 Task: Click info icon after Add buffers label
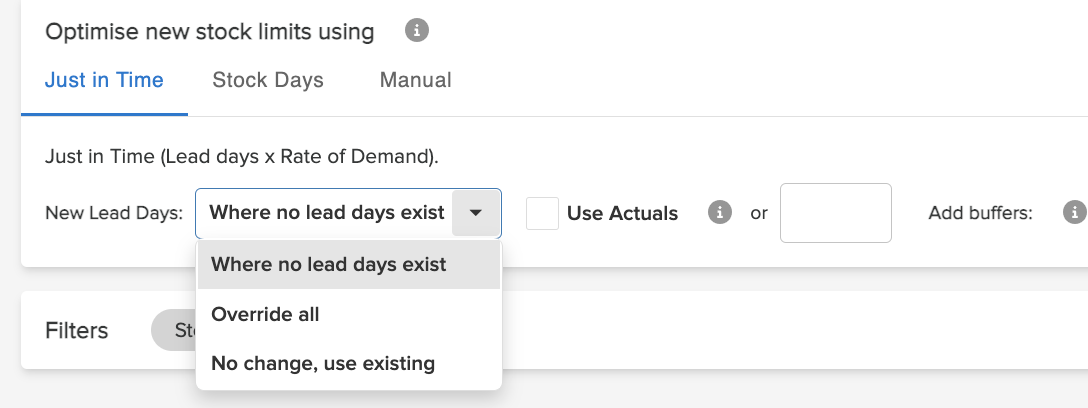coord(1075,212)
